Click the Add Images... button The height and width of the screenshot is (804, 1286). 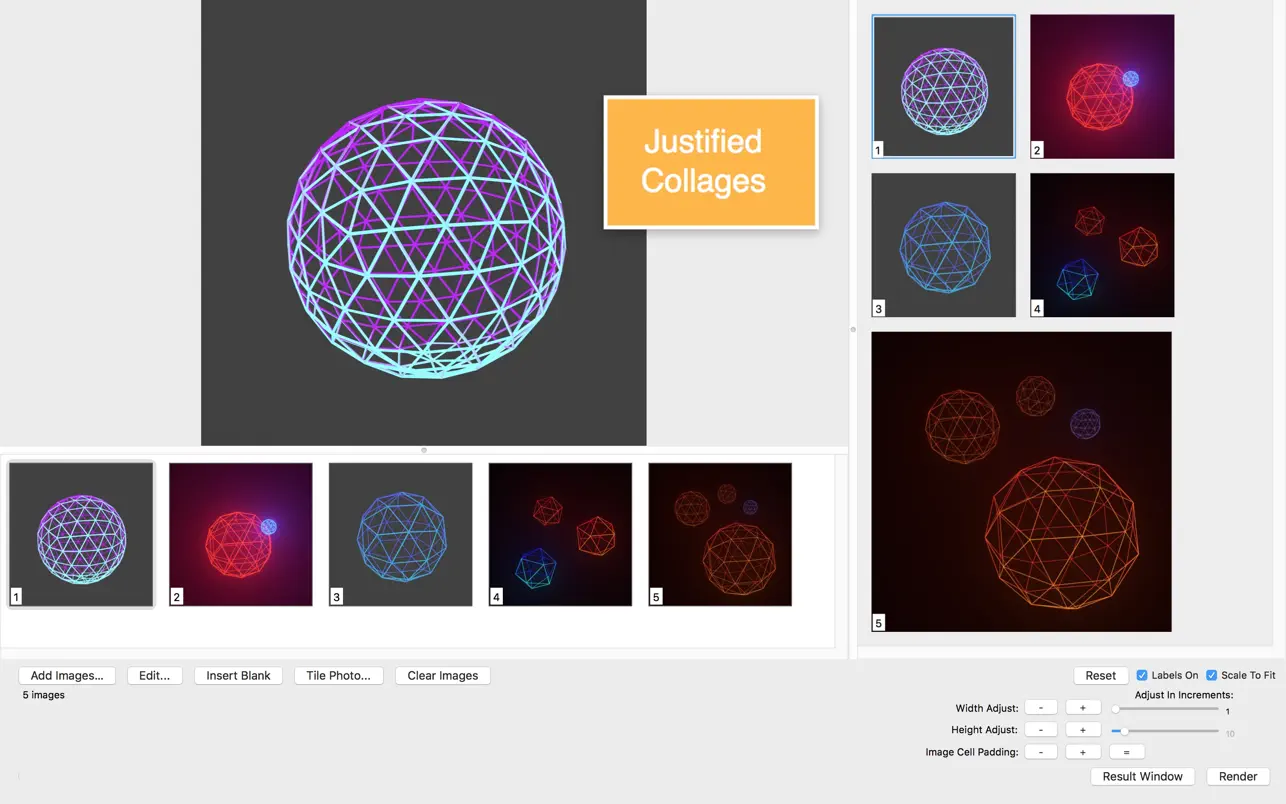coord(67,676)
